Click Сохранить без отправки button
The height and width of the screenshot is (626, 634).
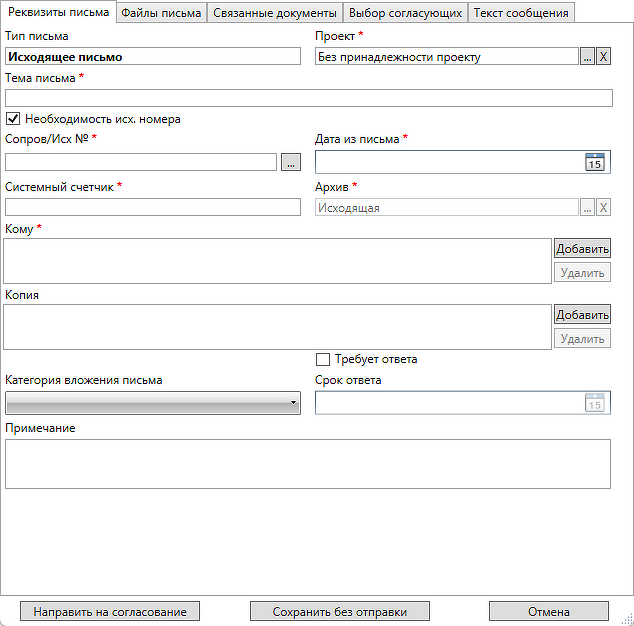click(x=339, y=611)
